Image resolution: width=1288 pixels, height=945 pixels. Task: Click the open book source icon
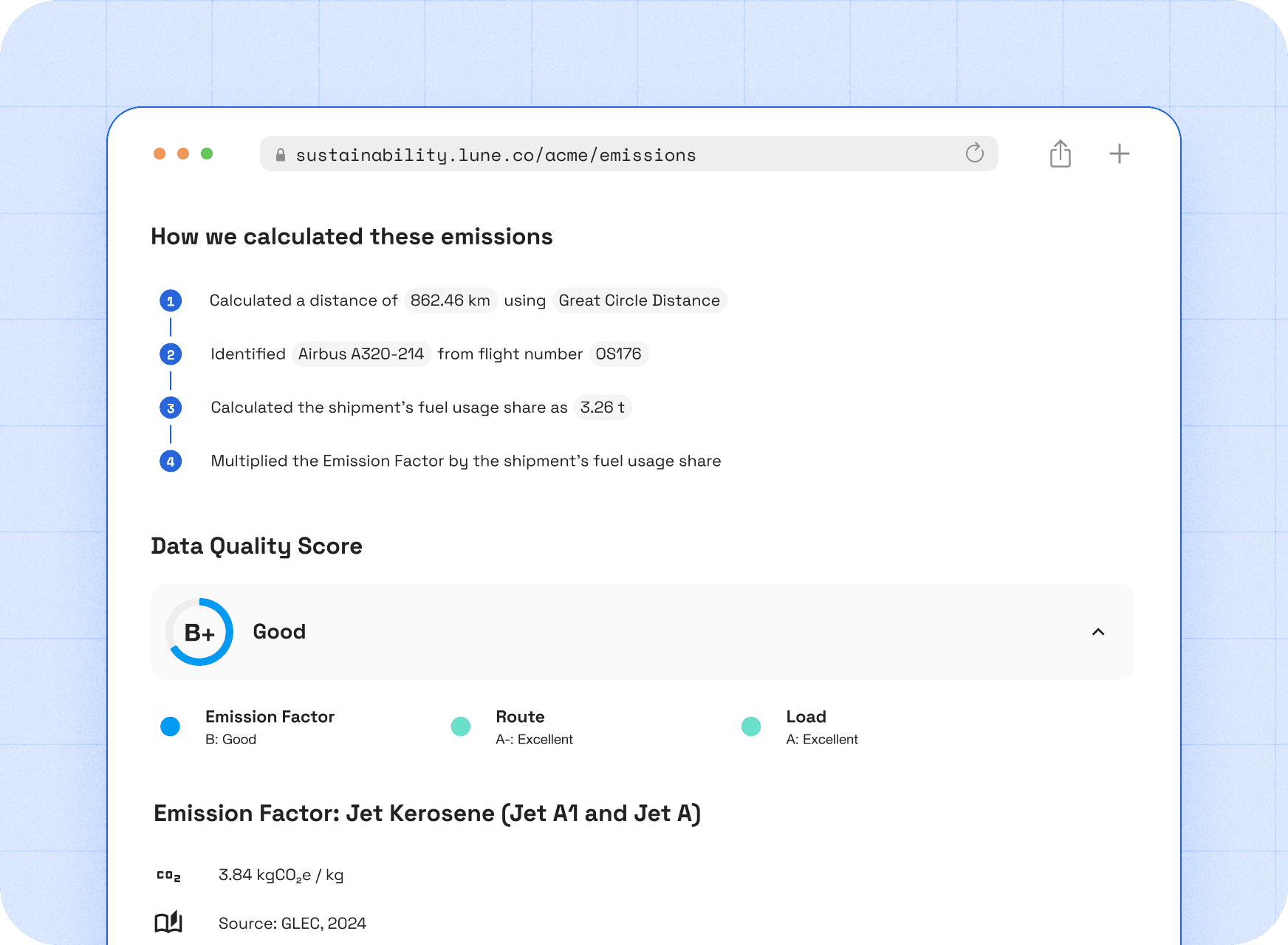coord(168,923)
